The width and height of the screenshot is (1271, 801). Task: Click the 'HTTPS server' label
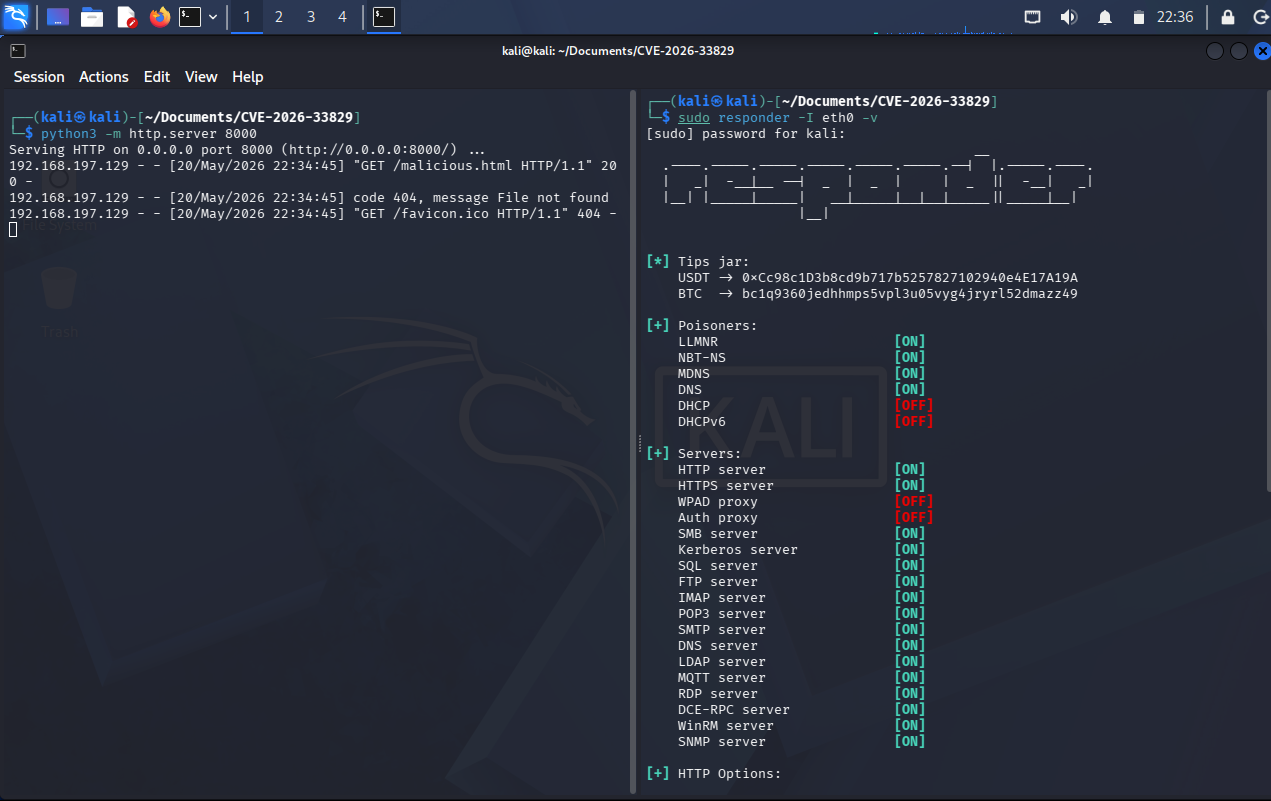pos(726,485)
